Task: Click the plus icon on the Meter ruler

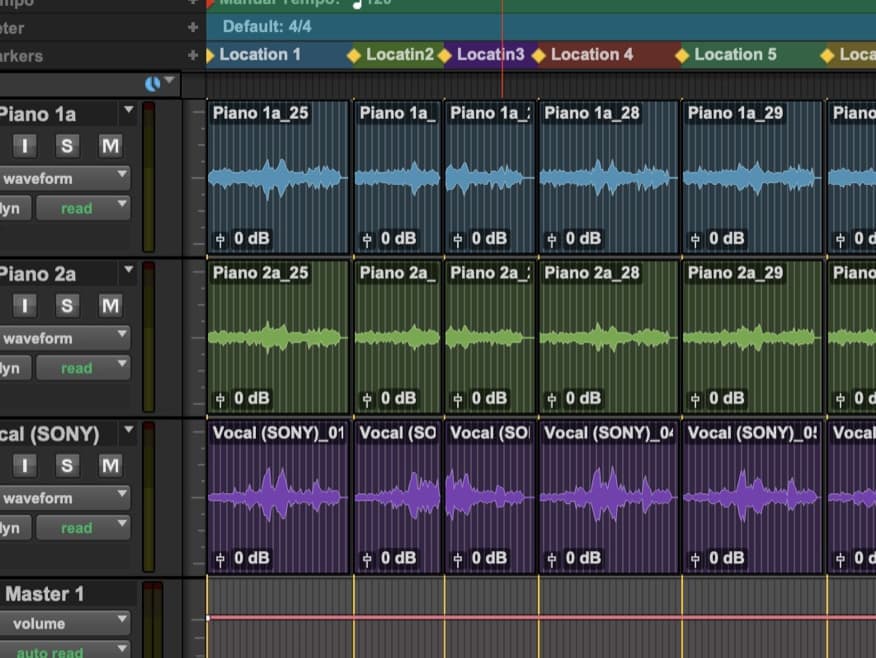Action: click(x=193, y=27)
